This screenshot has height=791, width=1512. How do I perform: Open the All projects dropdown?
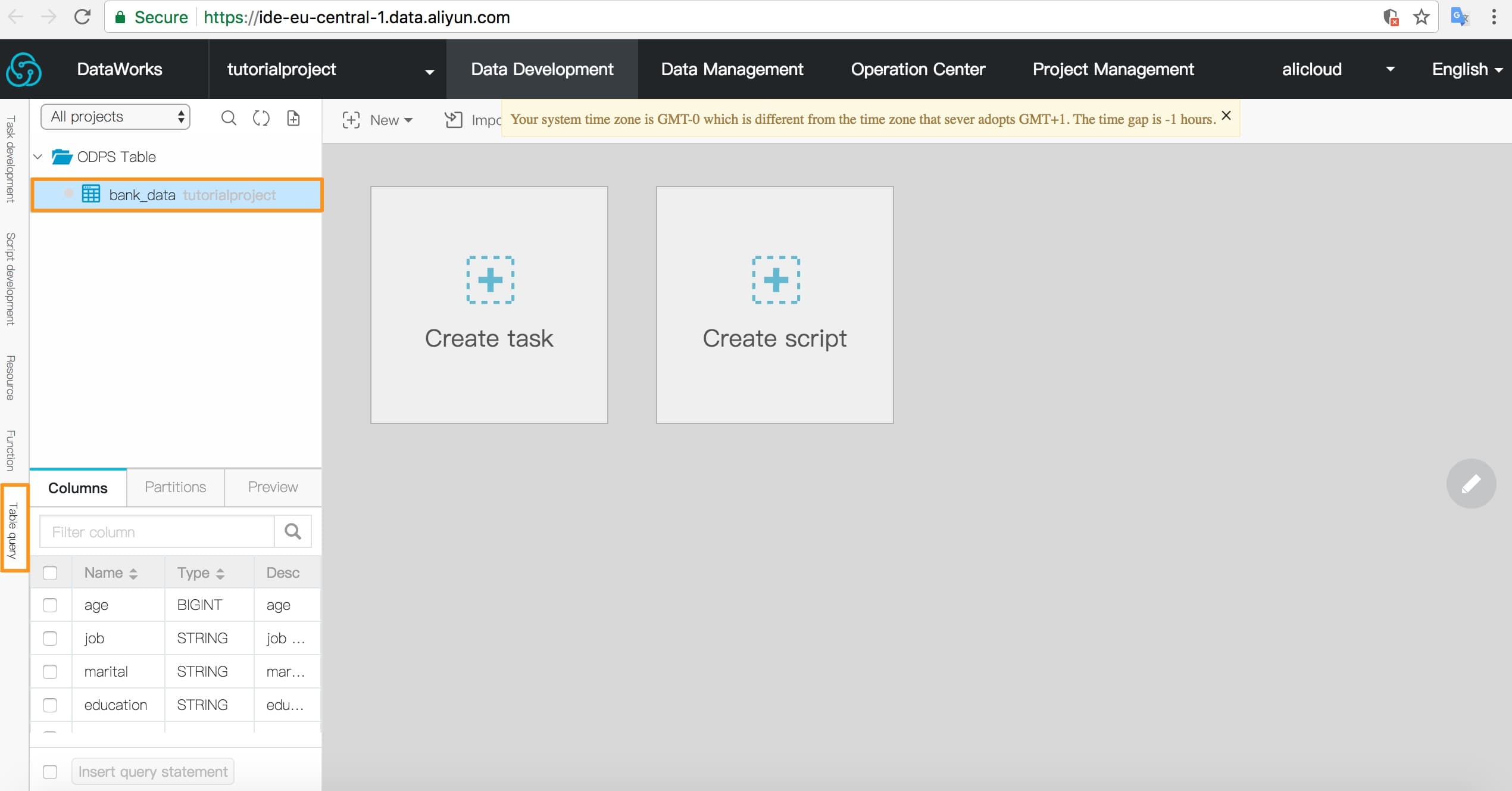(x=115, y=117)
